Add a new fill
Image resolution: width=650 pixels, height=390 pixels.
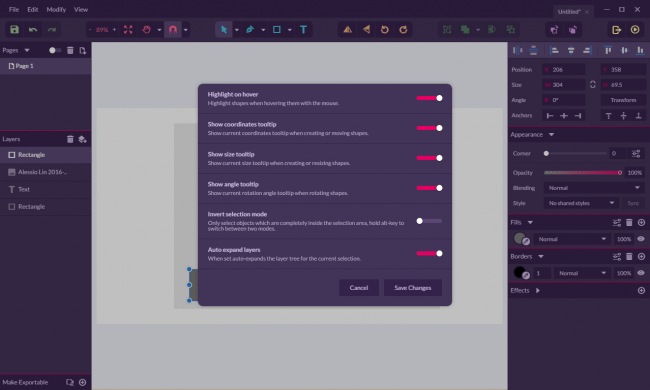click(641, 223)
